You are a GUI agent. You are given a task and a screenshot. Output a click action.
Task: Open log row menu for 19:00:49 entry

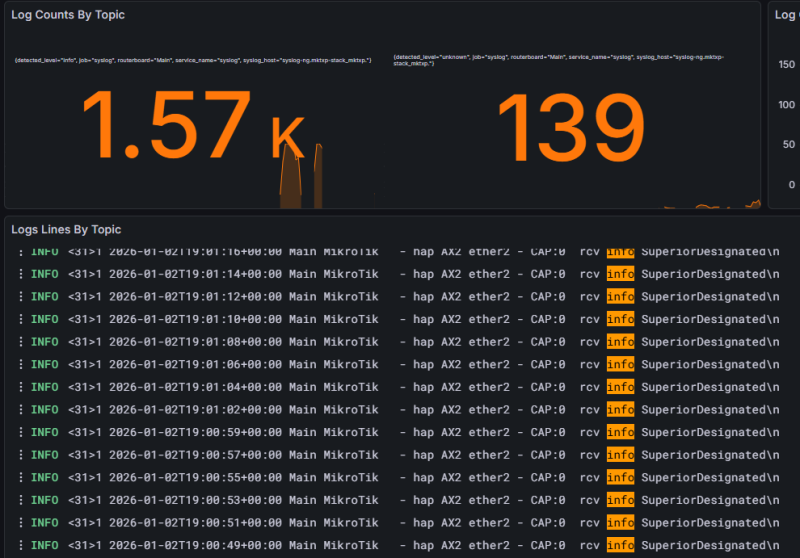coord(20,545)
